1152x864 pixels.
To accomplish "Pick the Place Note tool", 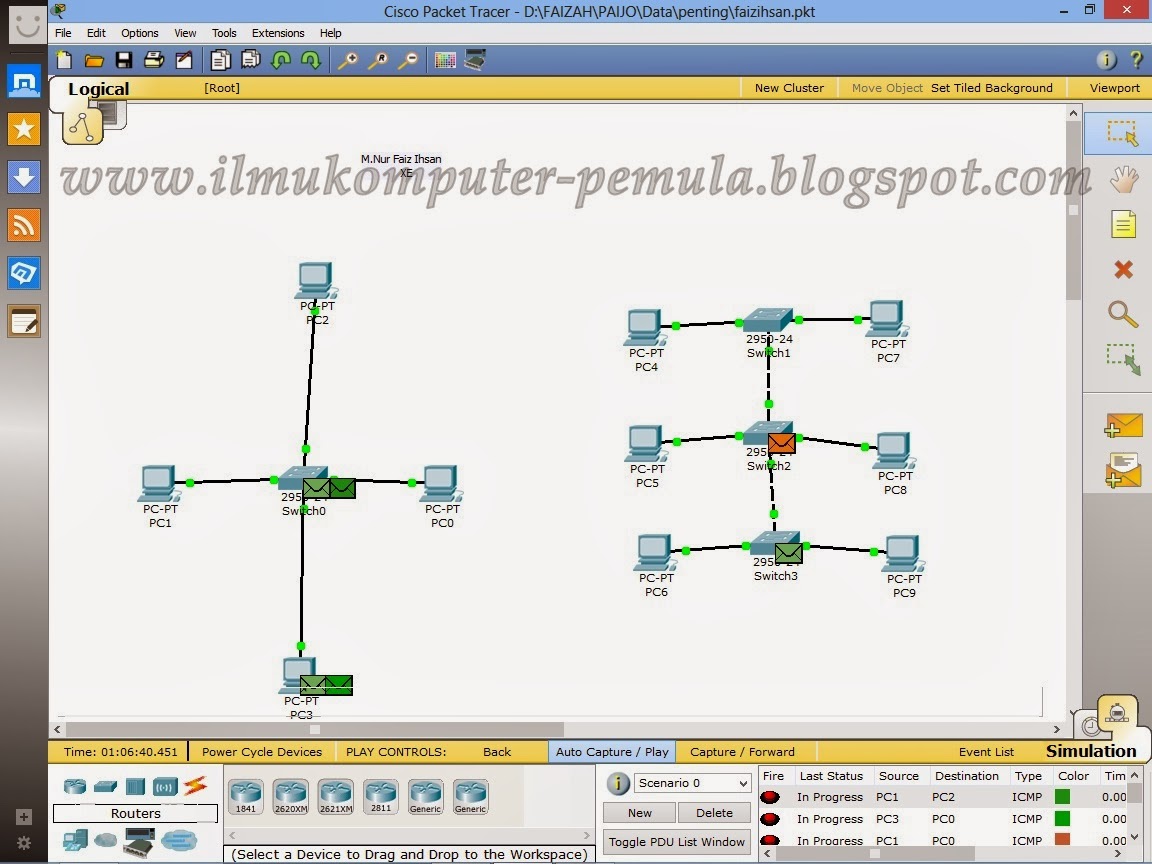I will tap(1123, 222).
